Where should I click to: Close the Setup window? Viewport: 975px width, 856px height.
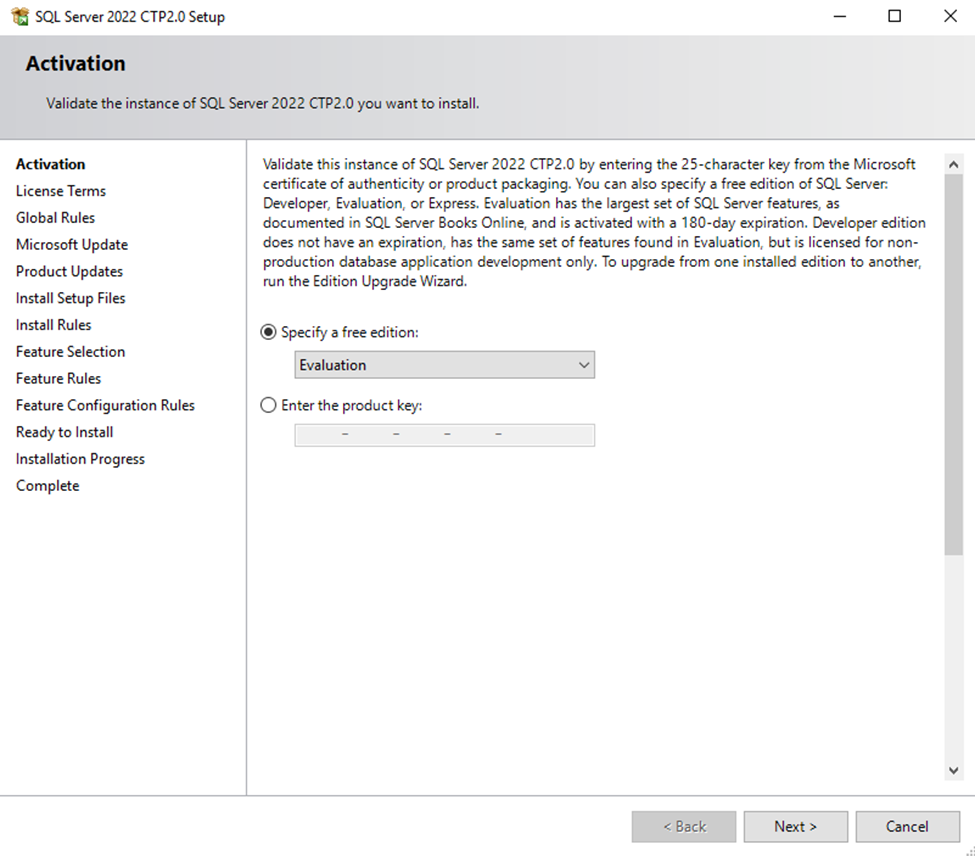[x=950, y=17]
